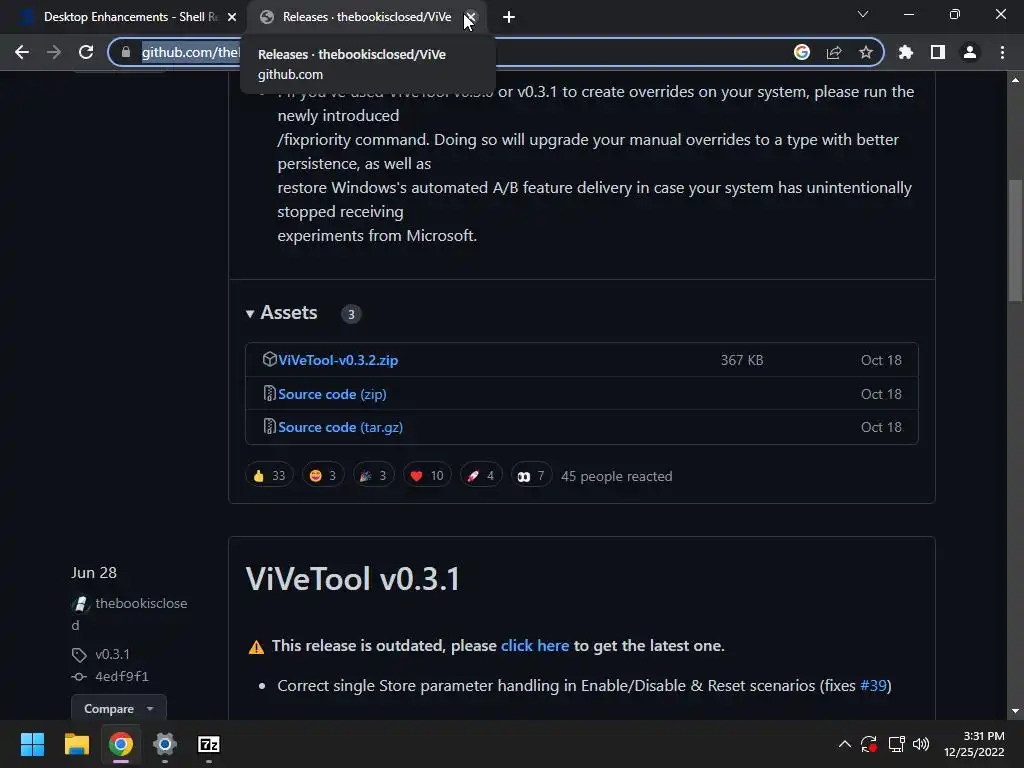
Task: Follow the 'click here' latest release link
Action: pos(535,645)
